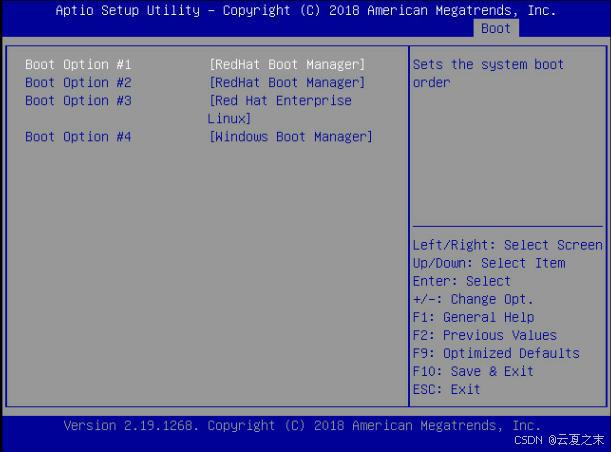The height and width of the screenshot is (452, 611).
Task: Click the Up/Down: Select Item hint
Action: pyautogui.click(x=488, y=263)
